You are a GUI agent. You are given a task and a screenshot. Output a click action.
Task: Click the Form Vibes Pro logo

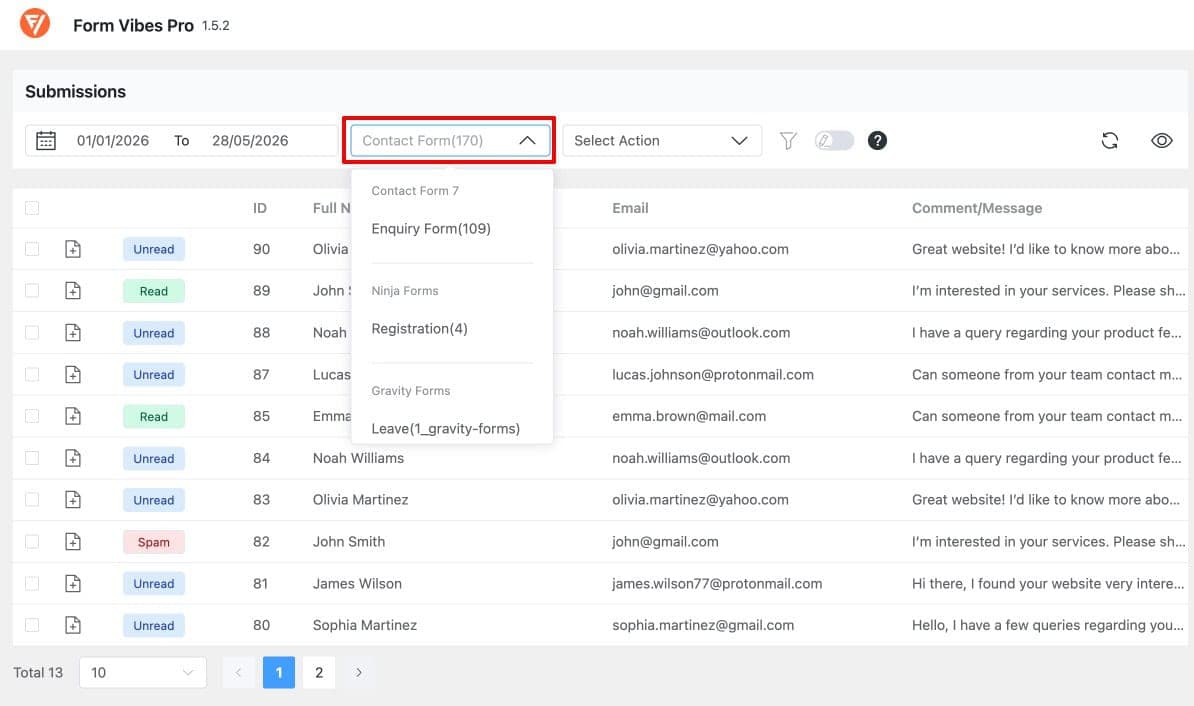(x=34, y=24)
